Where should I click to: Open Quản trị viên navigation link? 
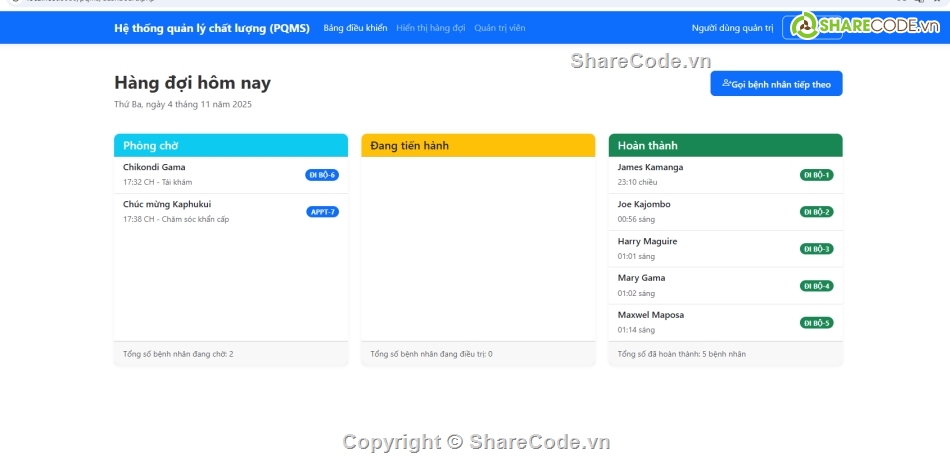click(x=499, y=28)
